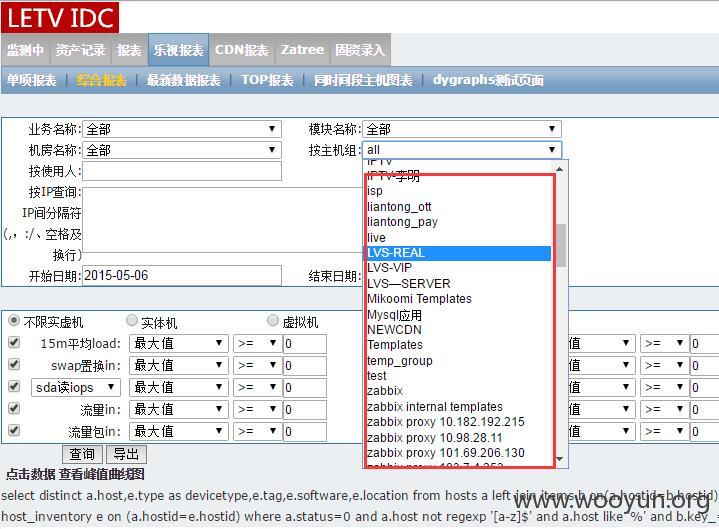Select the 不限实虚机 radio button
The image size is (719, 529).
14,320
